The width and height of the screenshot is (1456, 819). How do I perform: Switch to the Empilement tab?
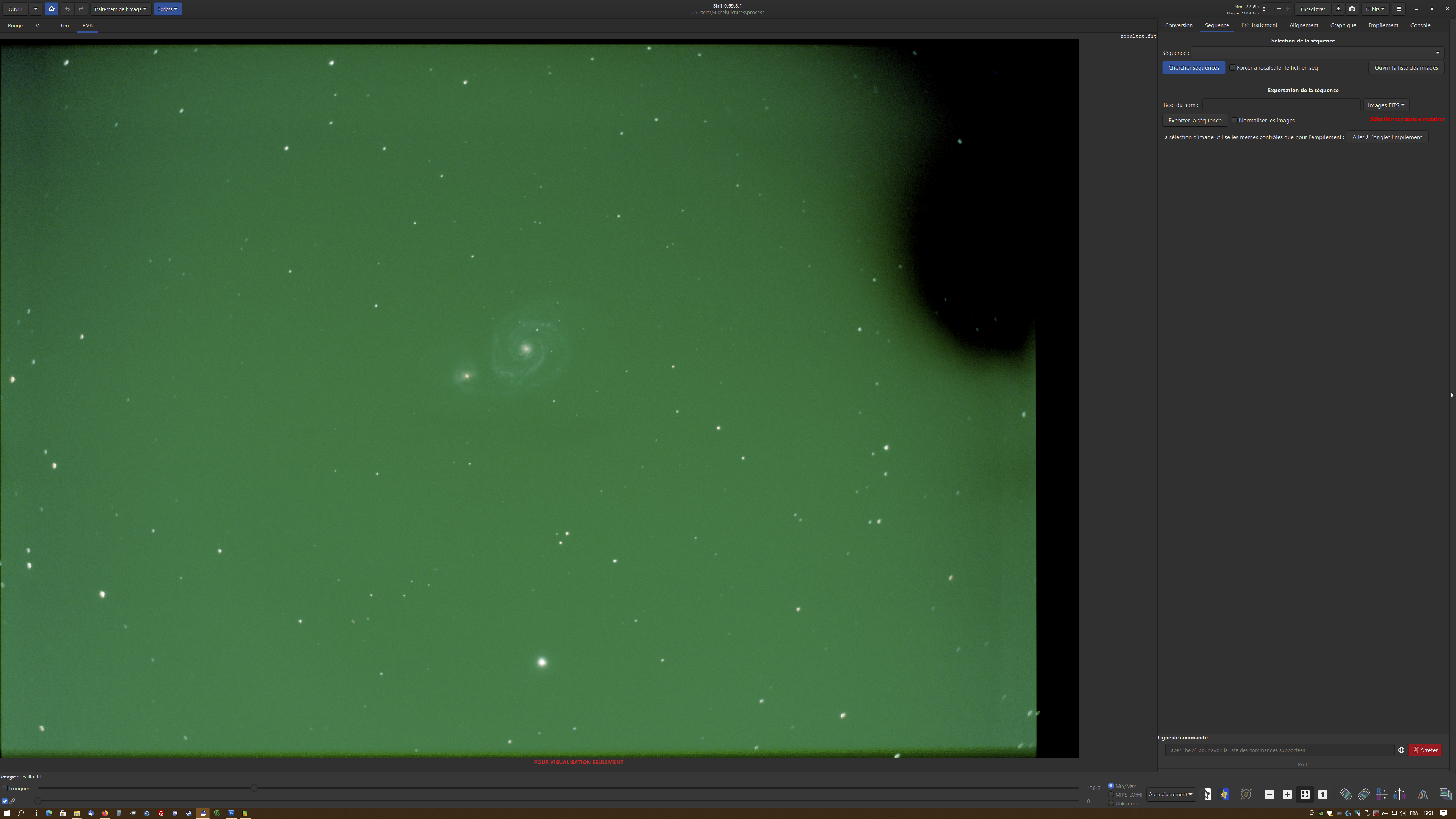click(x=1382, y=25)
